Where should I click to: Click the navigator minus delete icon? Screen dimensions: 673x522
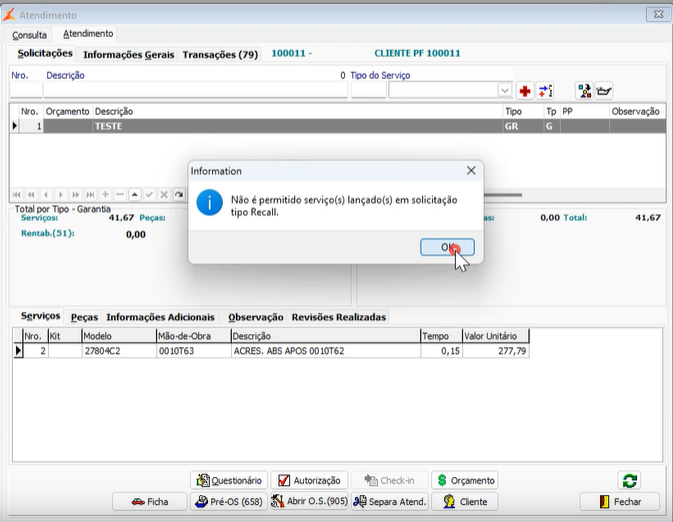[120, 195]
